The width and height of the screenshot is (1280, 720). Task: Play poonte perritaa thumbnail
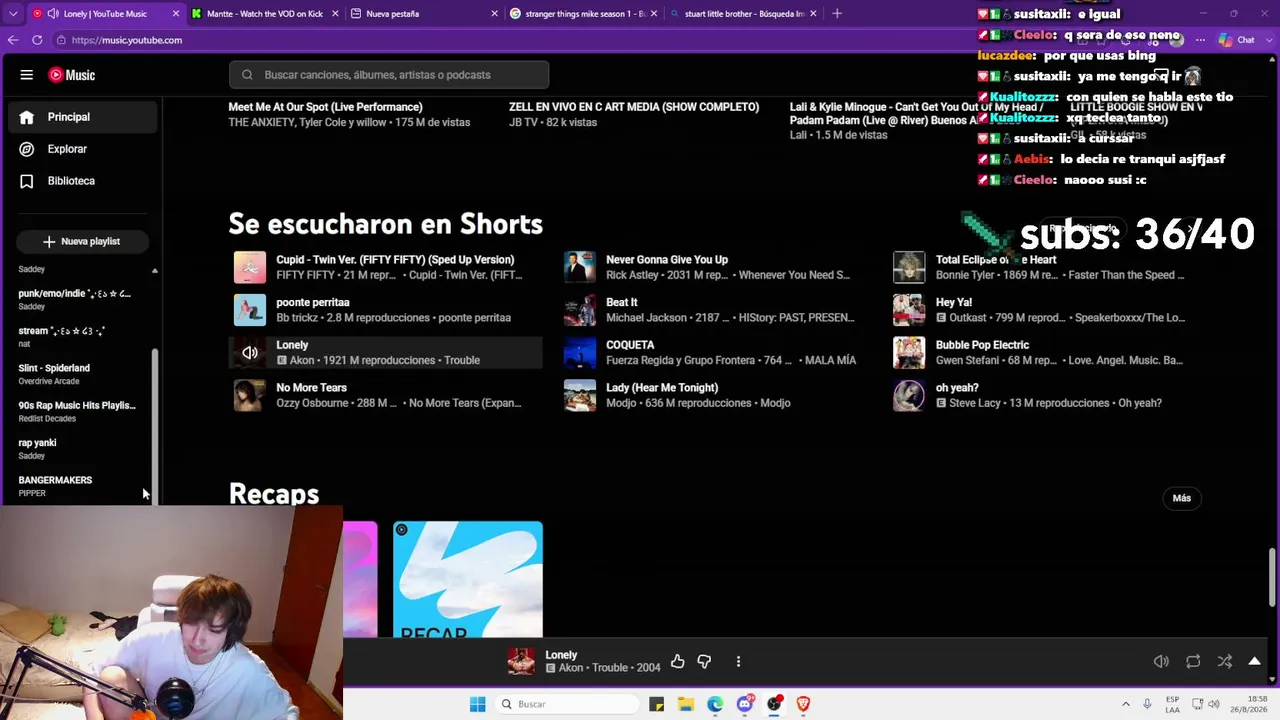point(250,310)
